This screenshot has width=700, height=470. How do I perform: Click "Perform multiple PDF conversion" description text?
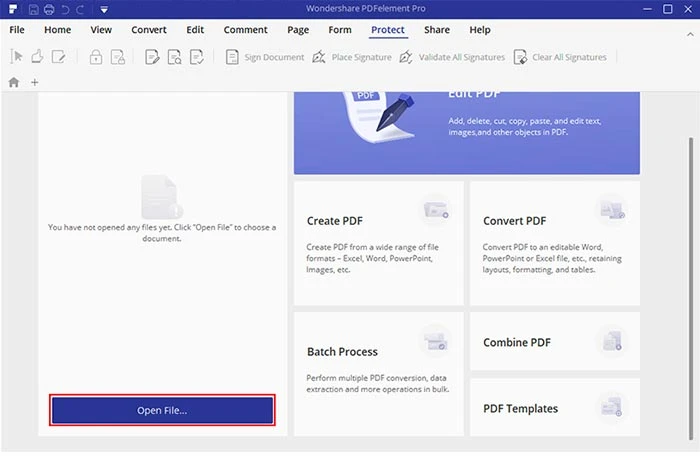pos(377,383)
